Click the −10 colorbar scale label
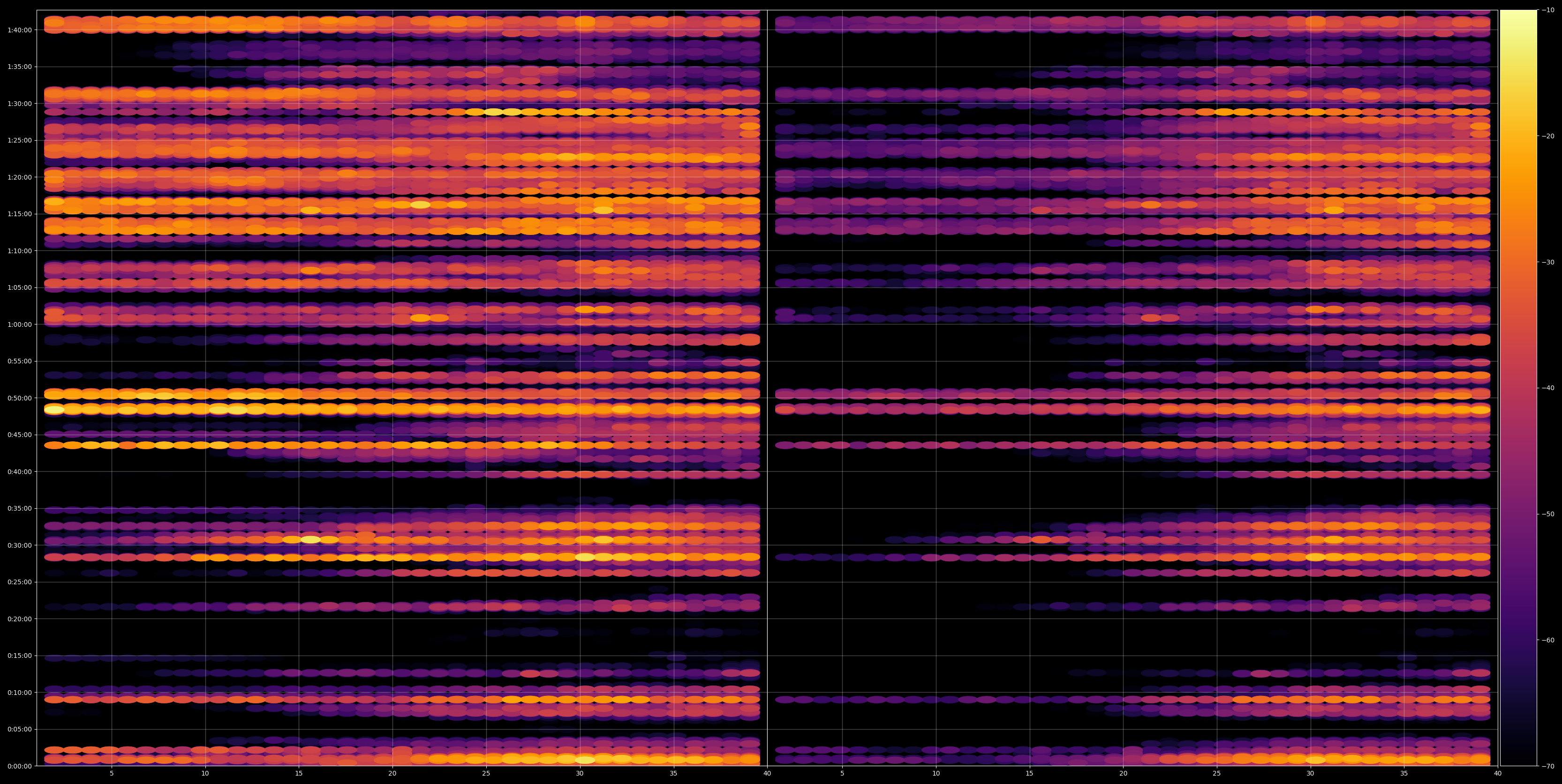The height and width of the screenshot is (784, 1562). click(1548, 10)
